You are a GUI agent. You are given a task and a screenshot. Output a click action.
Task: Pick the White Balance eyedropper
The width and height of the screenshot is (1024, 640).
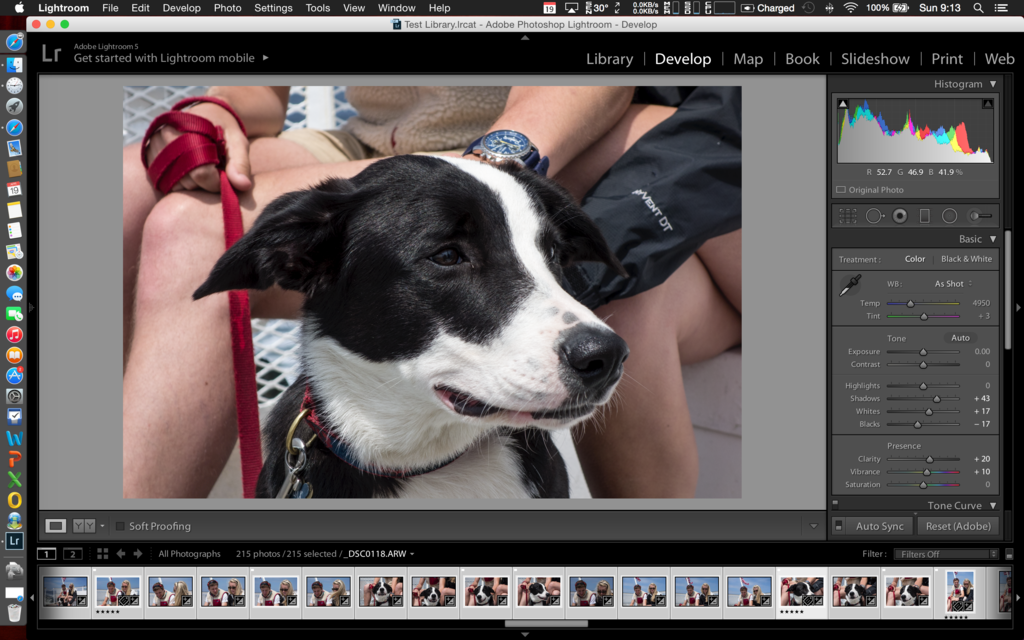click(850, 285)
